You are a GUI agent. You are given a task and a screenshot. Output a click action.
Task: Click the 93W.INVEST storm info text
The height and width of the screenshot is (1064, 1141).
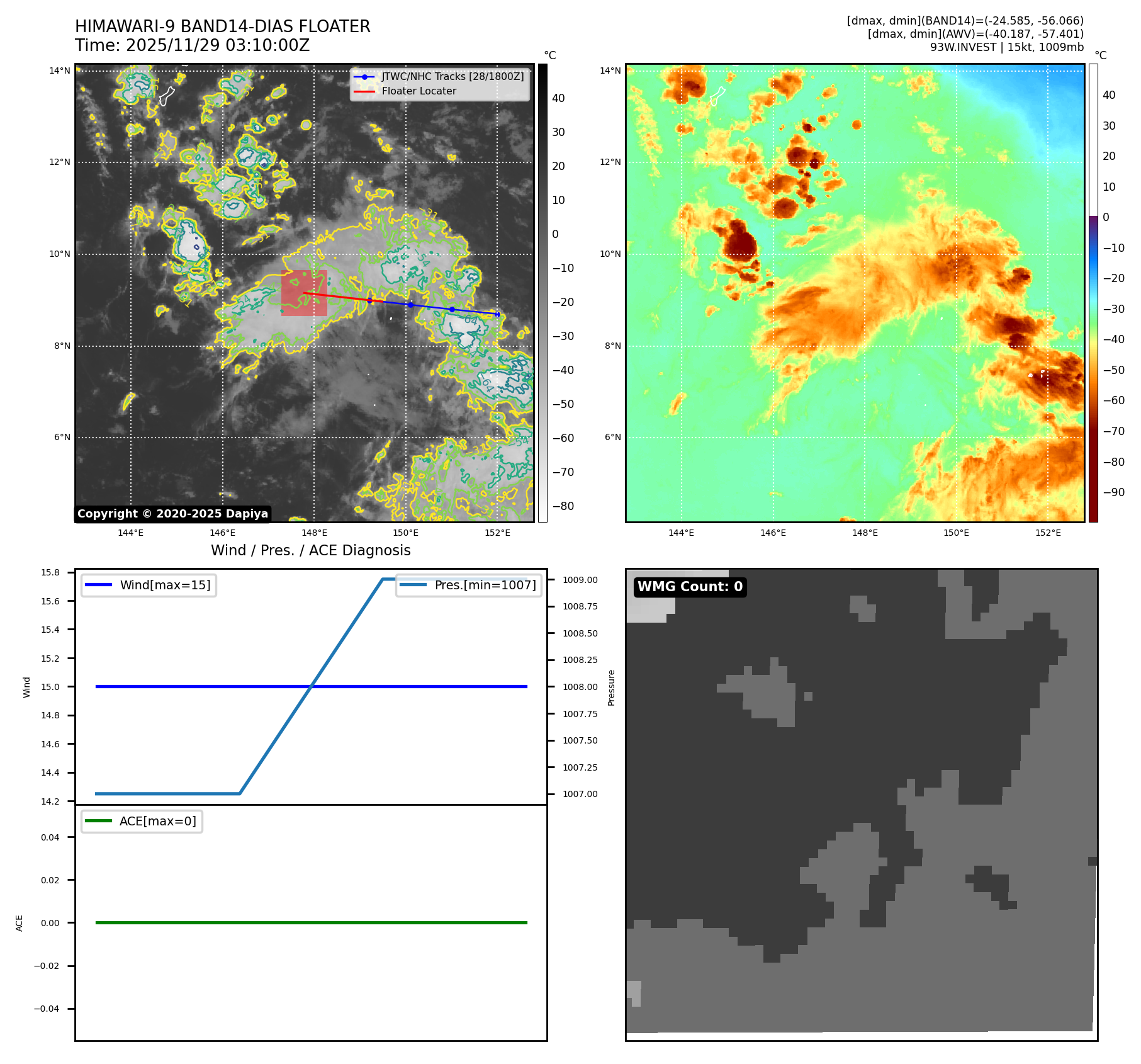coord(1006,47)
